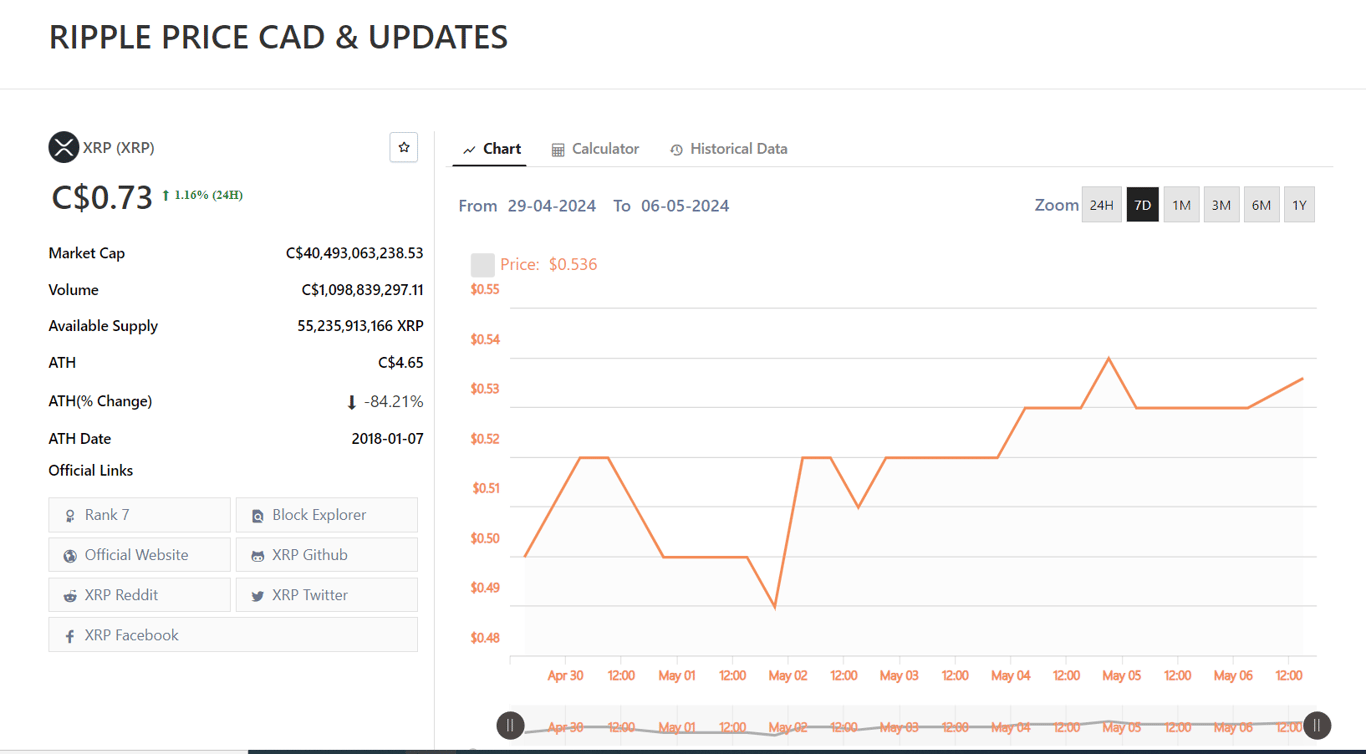
Task: Open the Block Explorer link
Action: [x=327, y=515]
